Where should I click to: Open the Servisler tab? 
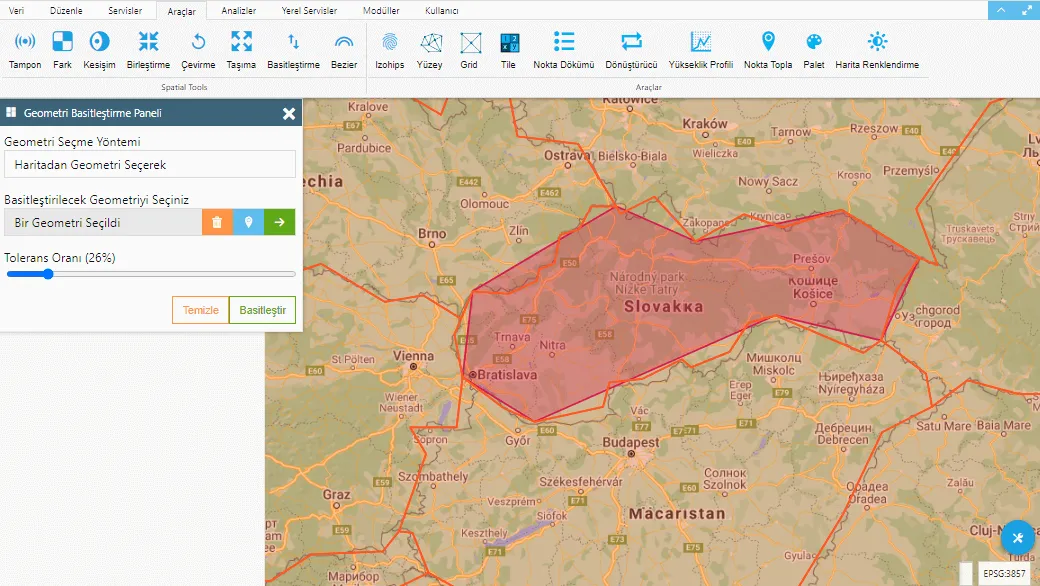125,11
